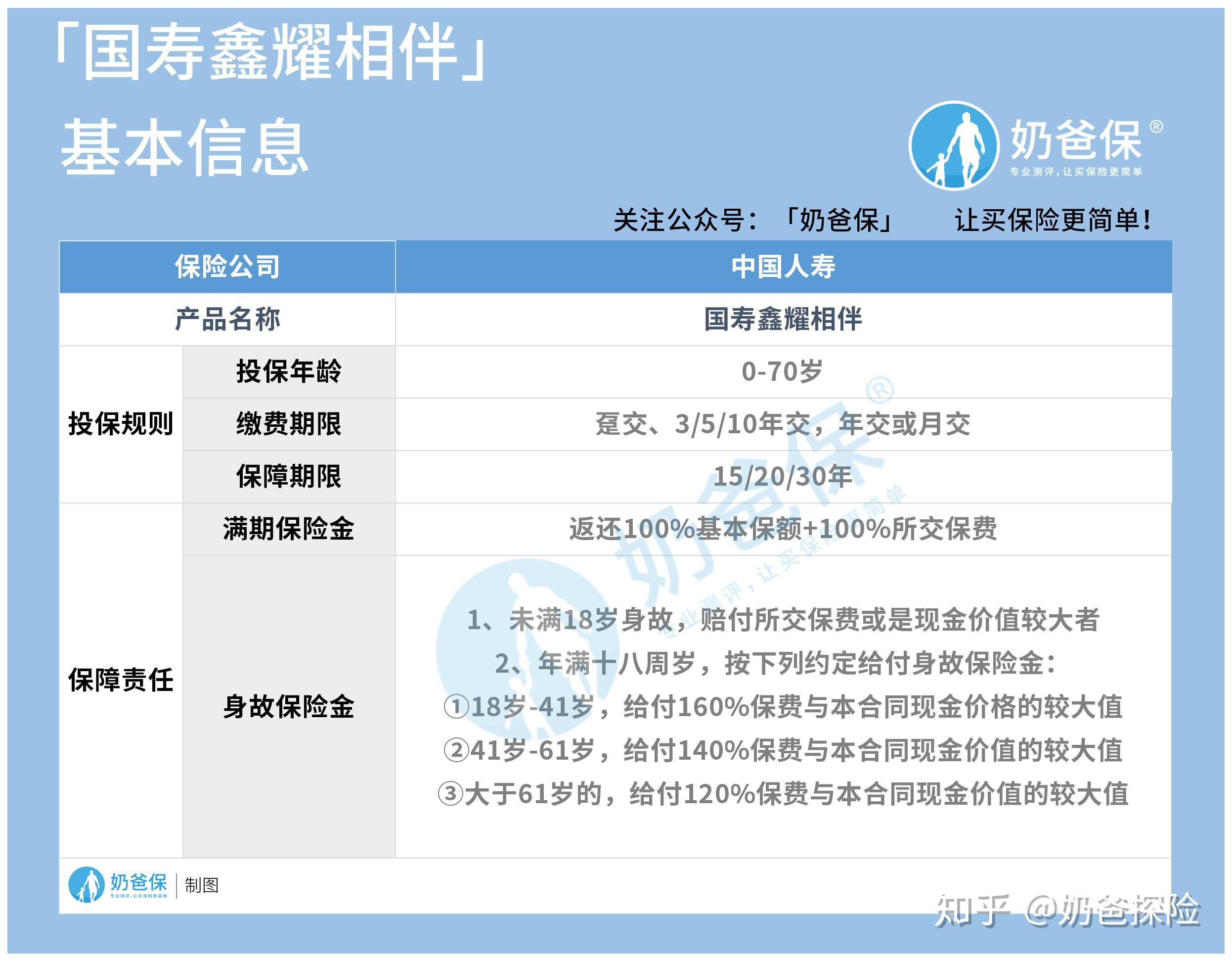
Task: Select the 15/20/30年 value
Action: pyautogui.click(x=783, y=476)
